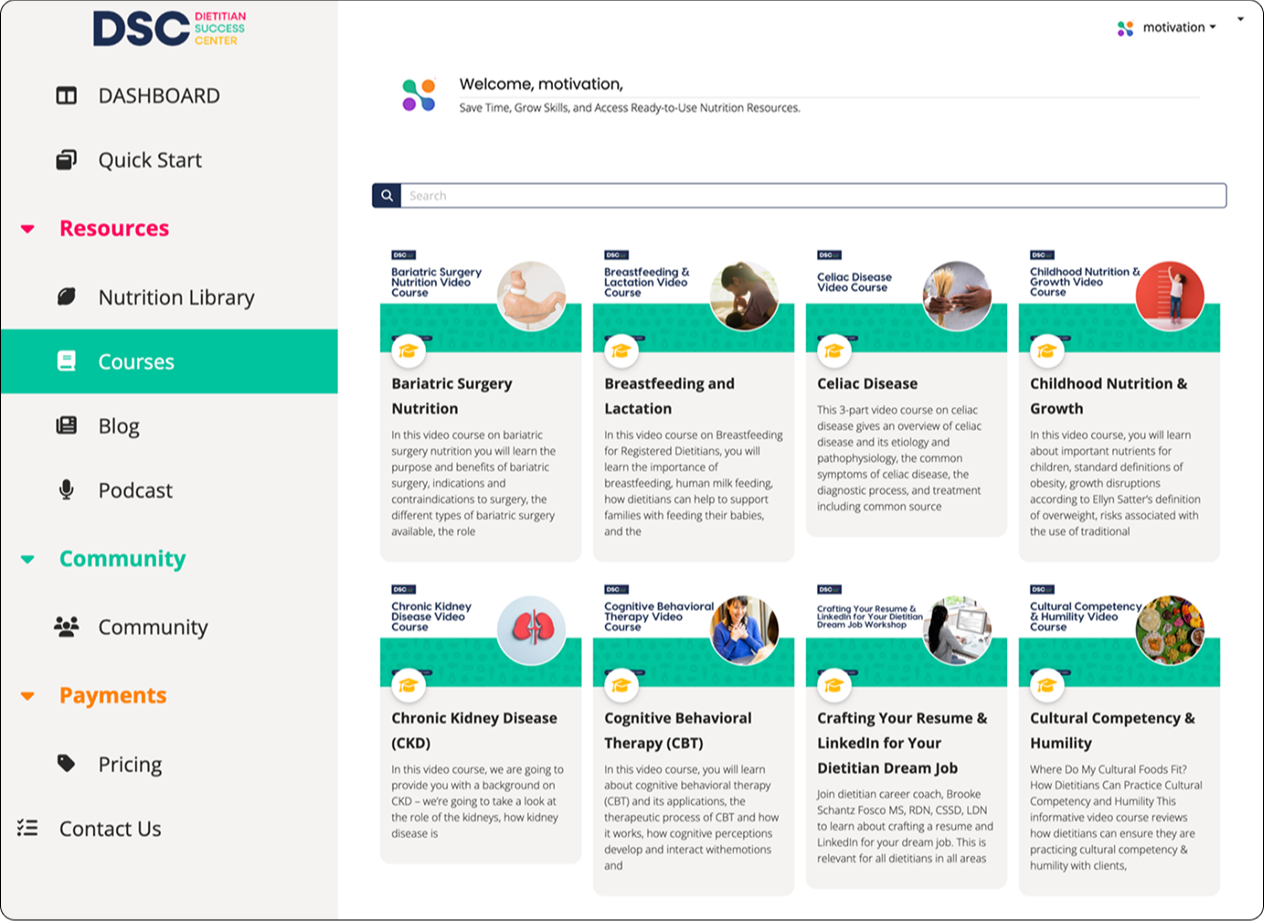The width and height of the screenshot is (1264, 921).
Task: Select the Dashboard icon in the sidebar
Action: click(x=68, y=95)
